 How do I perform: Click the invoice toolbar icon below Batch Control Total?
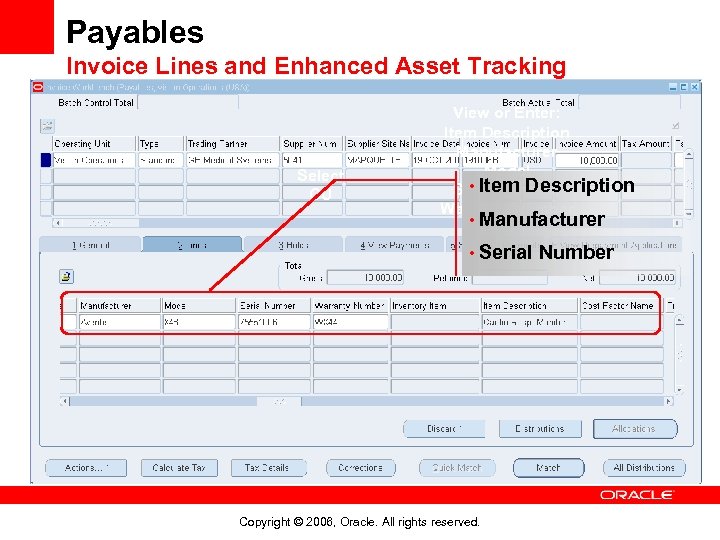[47, 125]
